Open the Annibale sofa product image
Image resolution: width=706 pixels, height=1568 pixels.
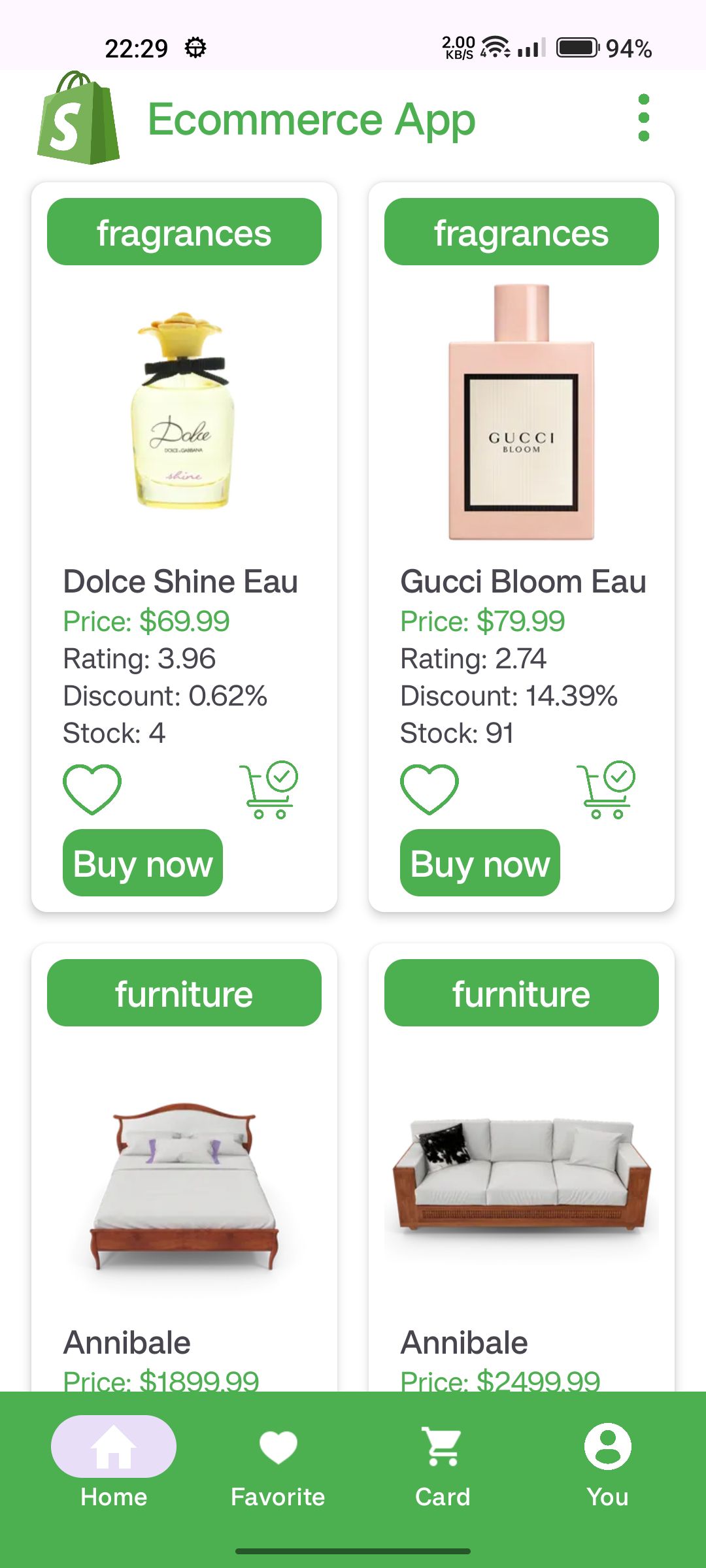coord(522,1176)
